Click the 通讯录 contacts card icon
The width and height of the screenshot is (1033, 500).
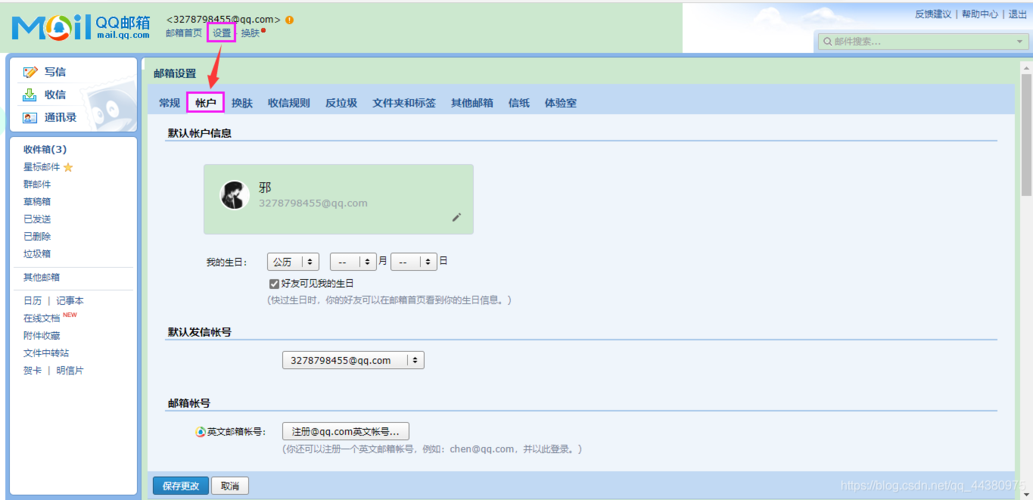(30, 118)
